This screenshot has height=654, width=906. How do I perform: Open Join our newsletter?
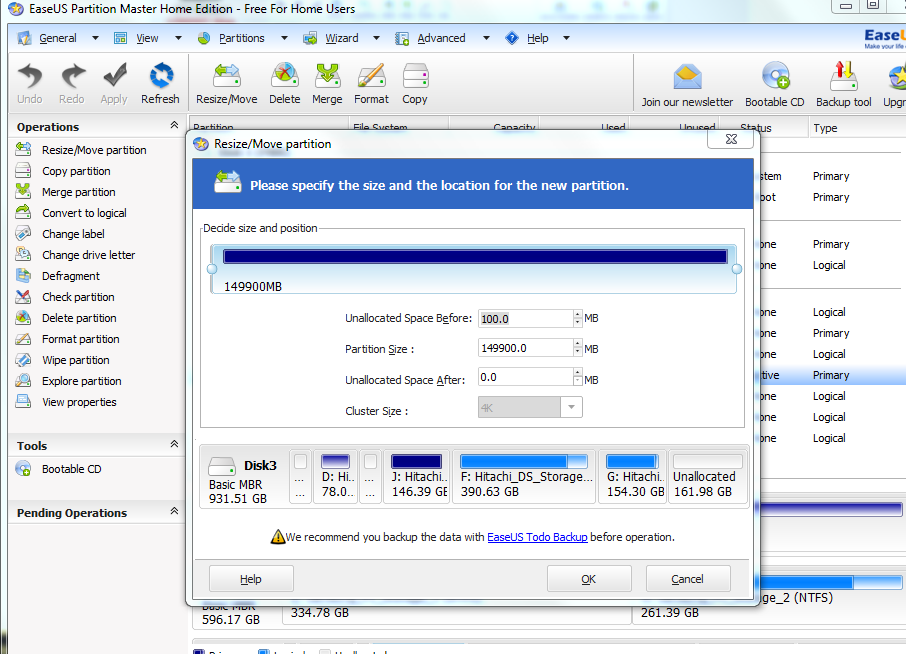[687, 86]
